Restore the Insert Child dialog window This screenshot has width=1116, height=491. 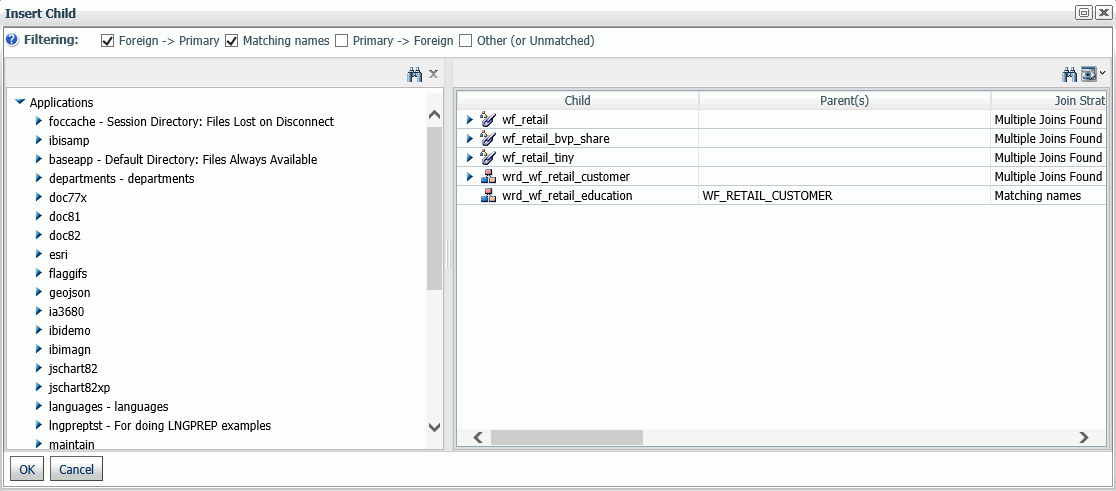(x=1084, y=13)
